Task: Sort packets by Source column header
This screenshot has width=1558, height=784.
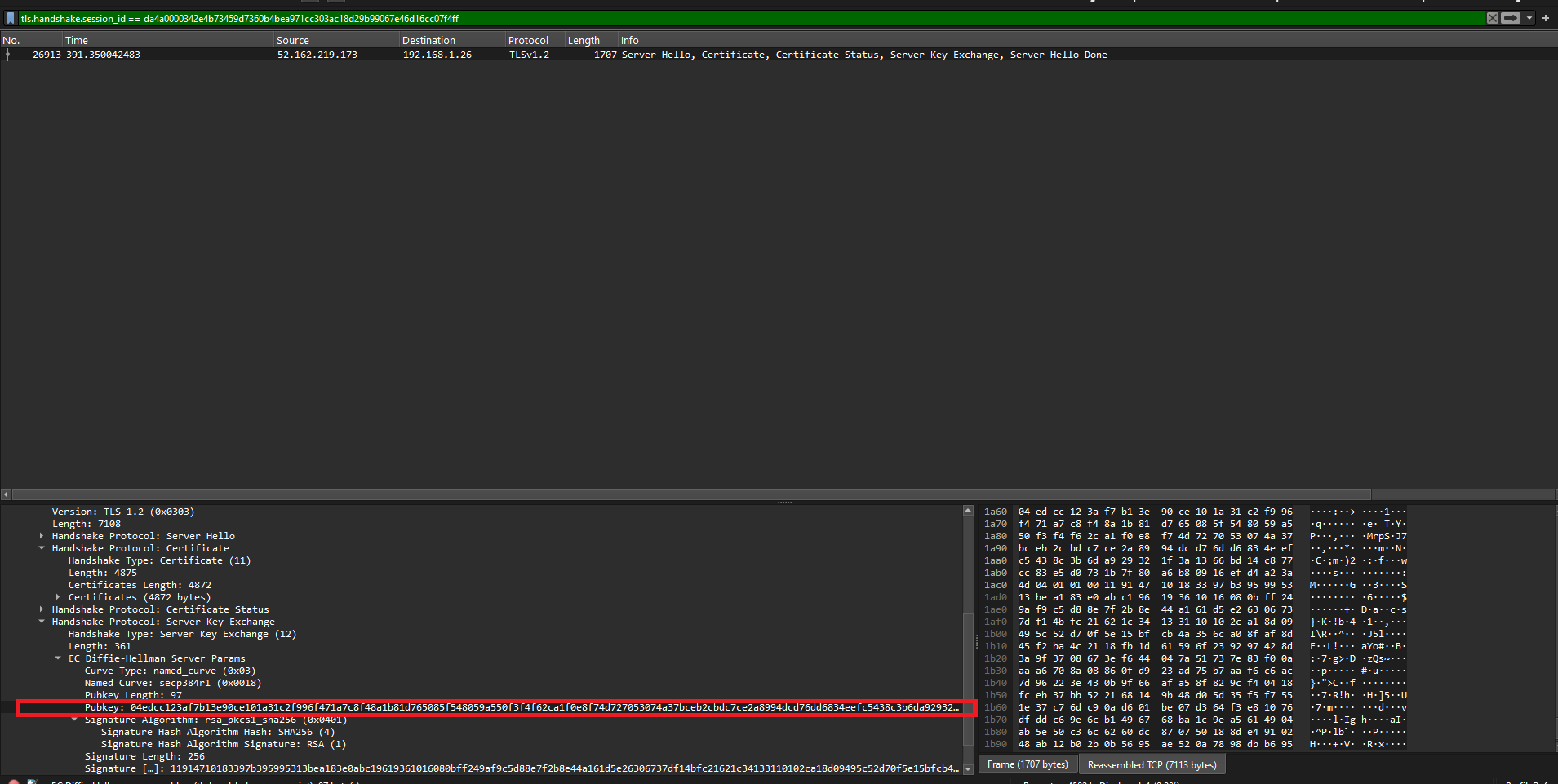Action: [x=293, y=40]
